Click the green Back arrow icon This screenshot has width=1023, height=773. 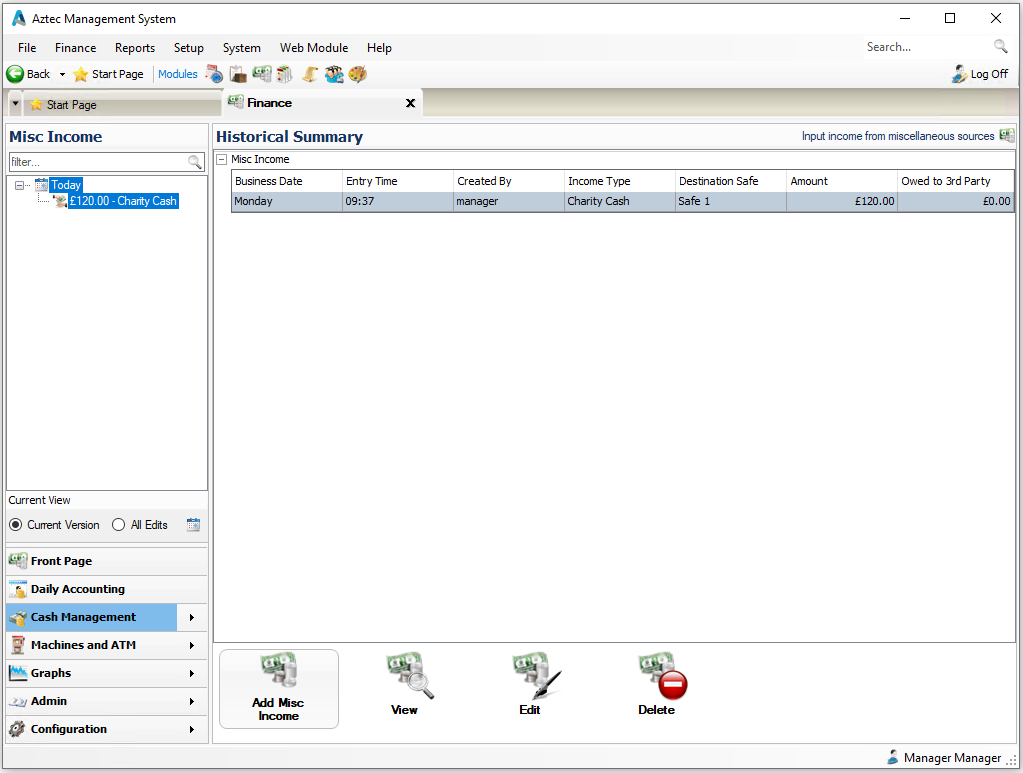click(15, 74)
